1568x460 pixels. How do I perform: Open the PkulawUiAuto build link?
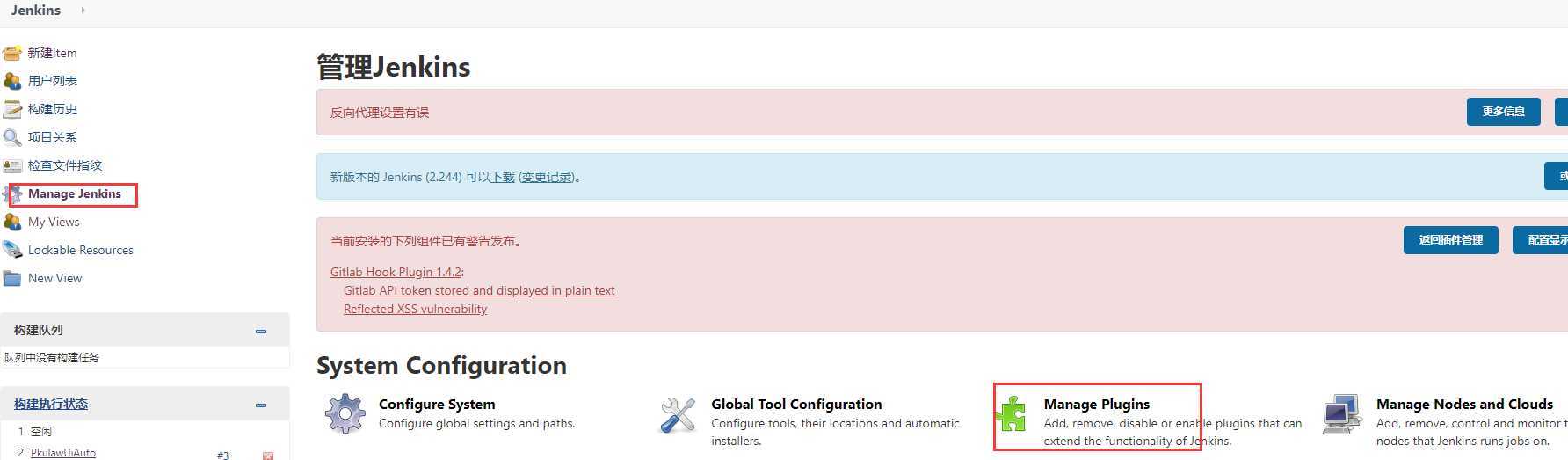tap(63, 453)
